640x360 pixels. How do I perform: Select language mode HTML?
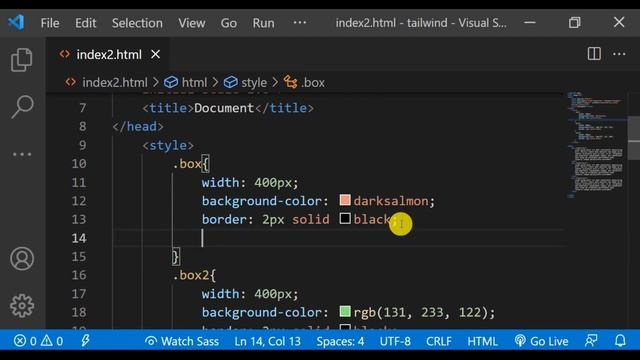(482, 341)
